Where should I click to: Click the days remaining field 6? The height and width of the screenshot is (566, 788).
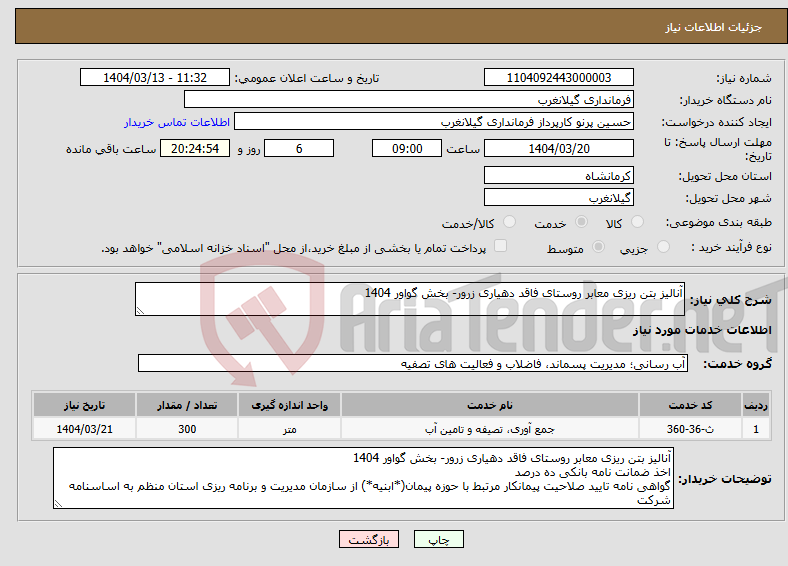click(299, 148)
